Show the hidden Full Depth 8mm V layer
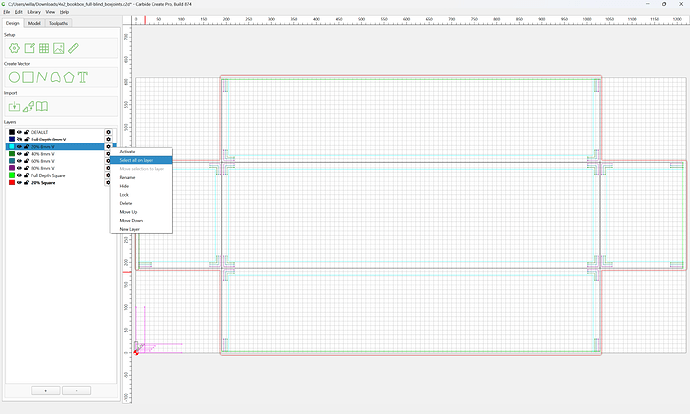This screenshot has width=690, height=414. pos(19,139)
